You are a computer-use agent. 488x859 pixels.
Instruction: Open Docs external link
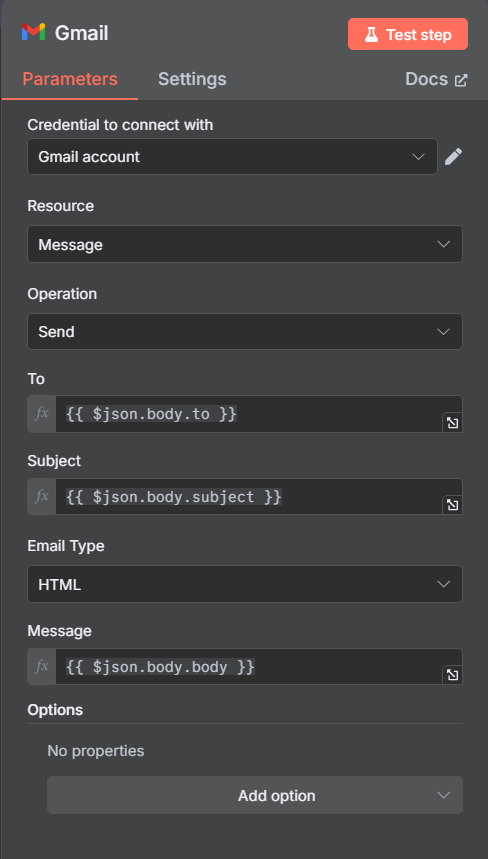[x=436, y=79]
